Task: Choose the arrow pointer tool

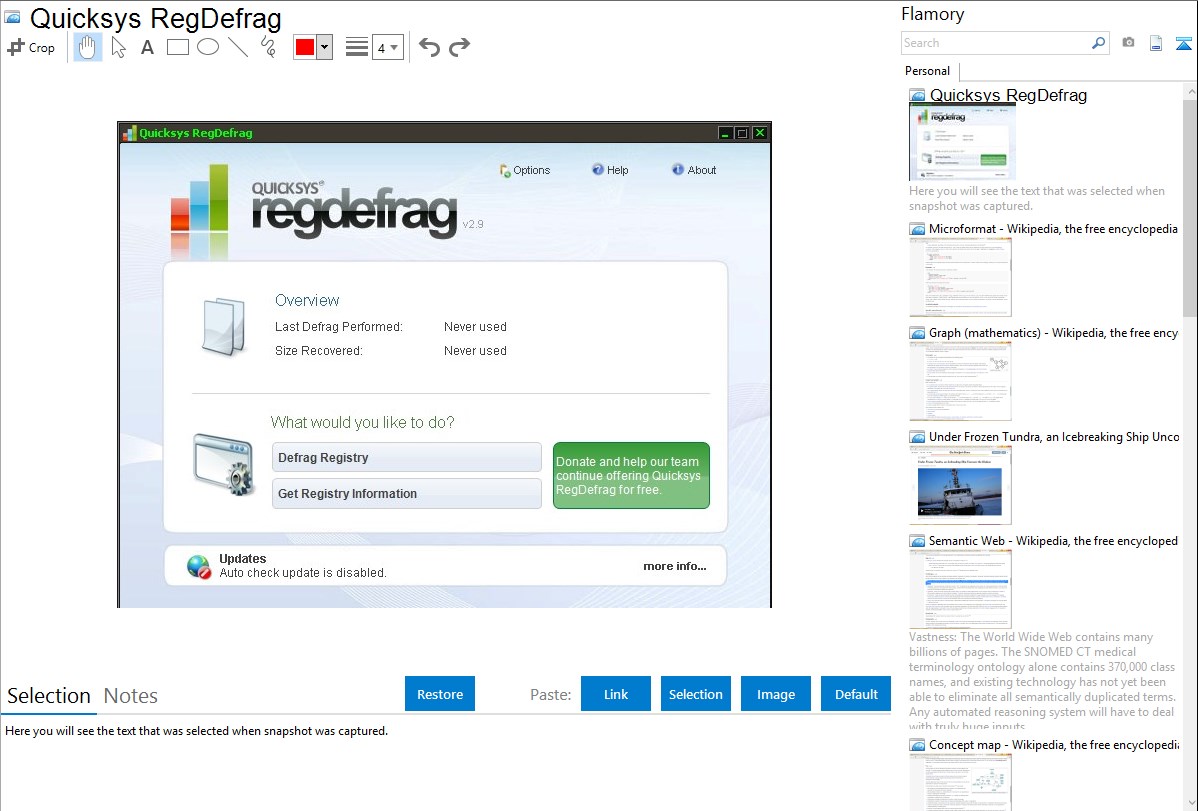Action: tap(118, 47)
